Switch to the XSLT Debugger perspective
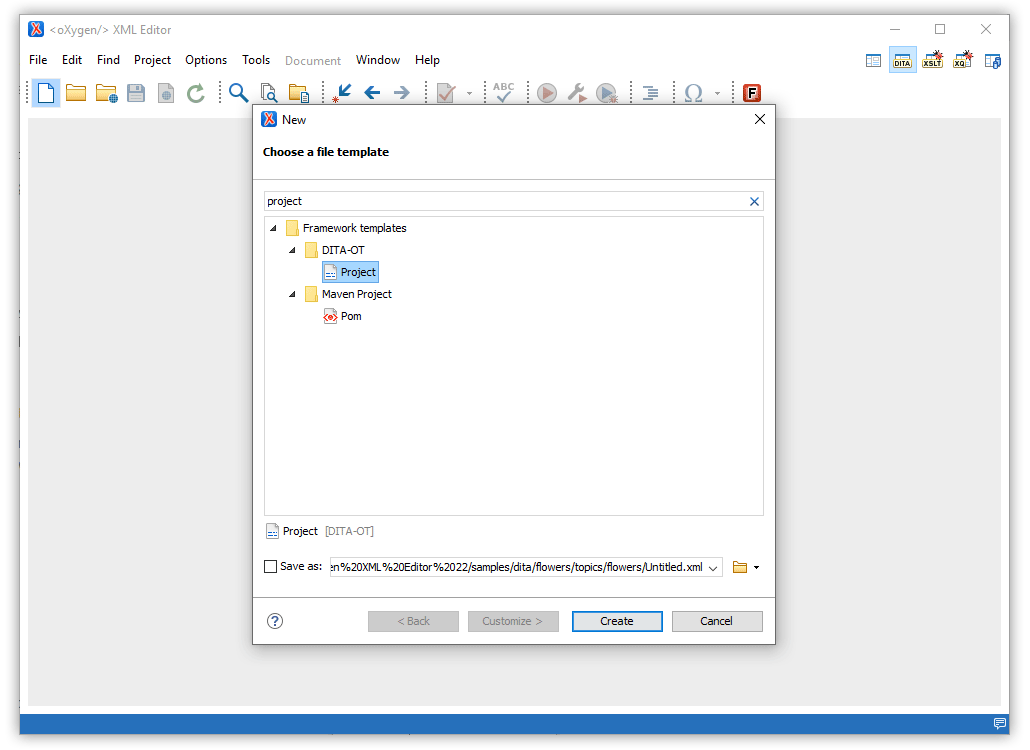This screenshot has width=1030, height=750. pyautogui.click(x=933, y=60)
